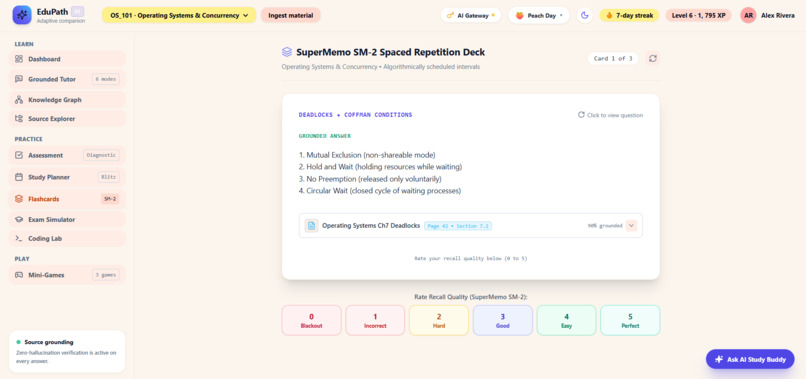806x379 pixels.
Task: Click the green Source grounding status dot
Action: (19, 342)
